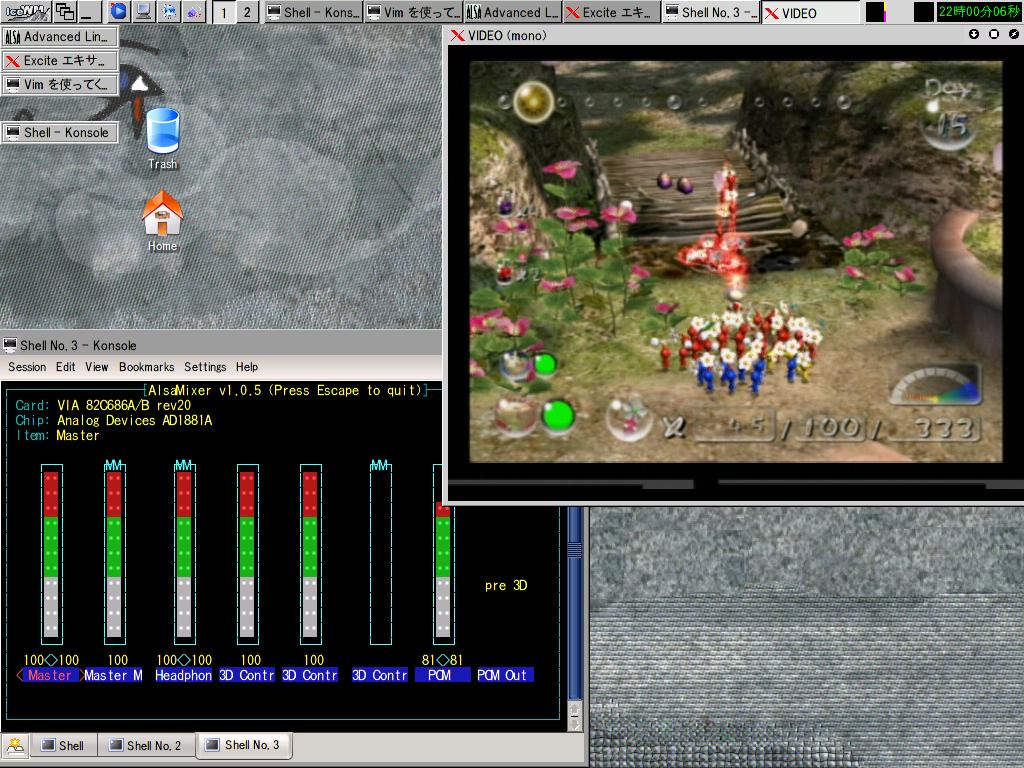The image size is (1024, 768).
Task: Open Bookmarks menu in Konsole
Action: pos(146,367)
